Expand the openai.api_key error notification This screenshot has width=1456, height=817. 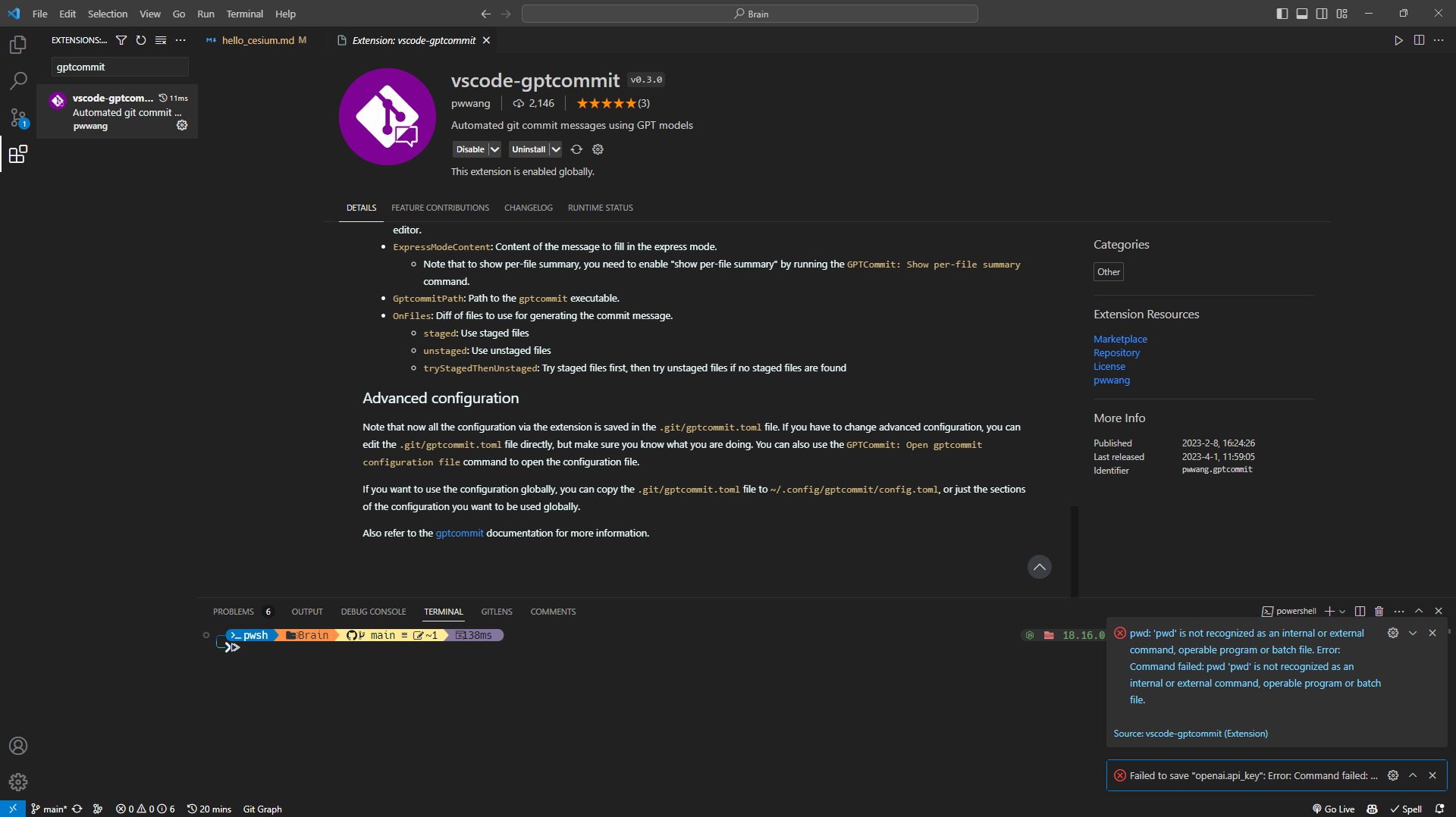[x=1413, y=775]
